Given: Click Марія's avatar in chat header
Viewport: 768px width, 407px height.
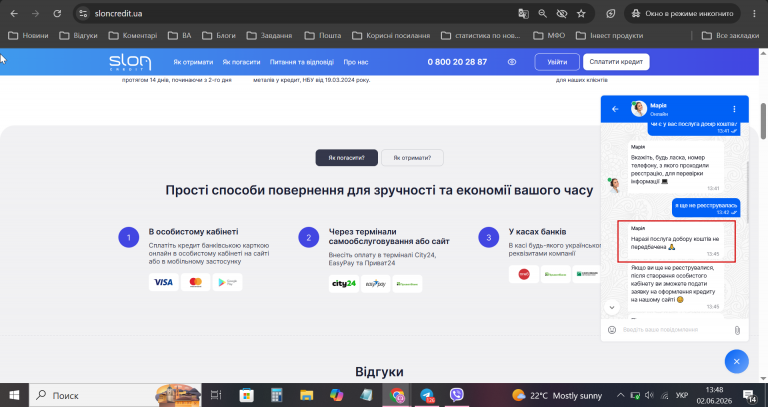Looking at the screenshot, I should point(638,109).
